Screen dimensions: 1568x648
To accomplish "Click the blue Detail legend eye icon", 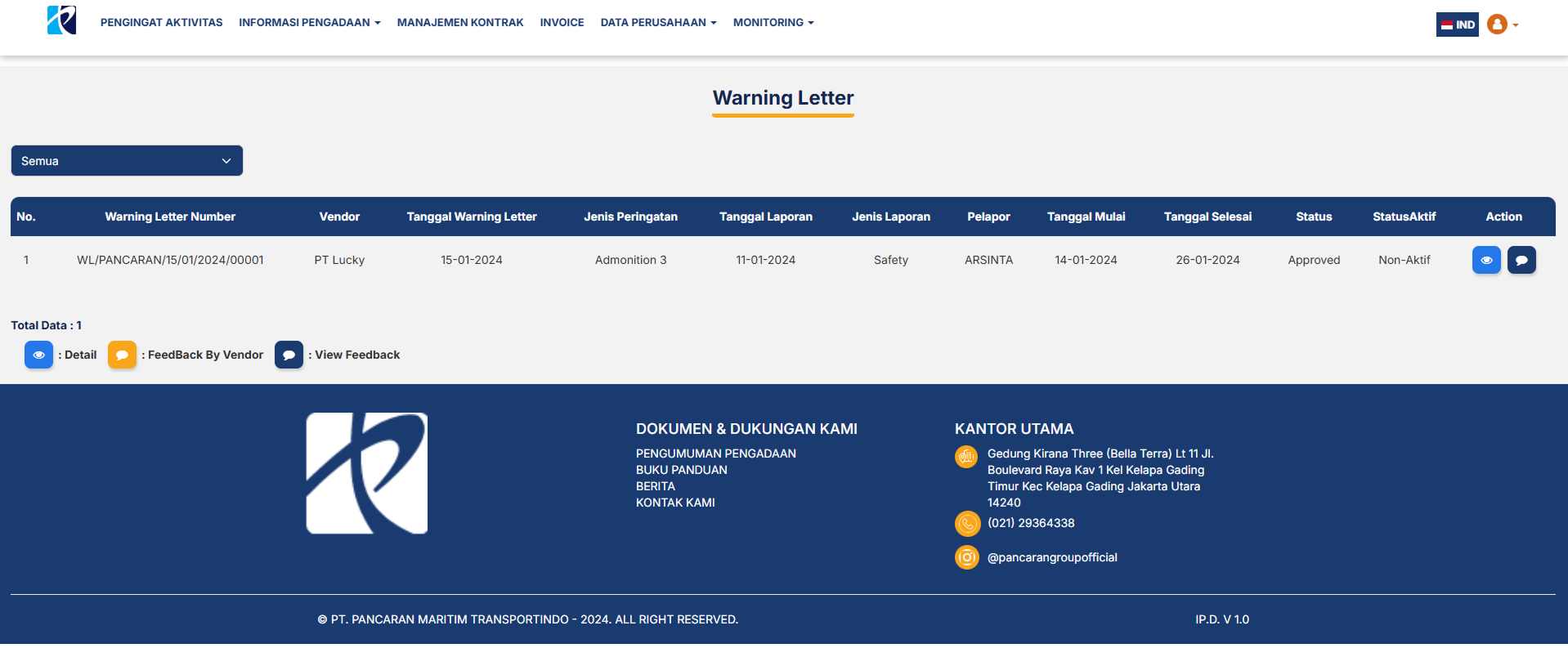I will (x=38, y=355).
